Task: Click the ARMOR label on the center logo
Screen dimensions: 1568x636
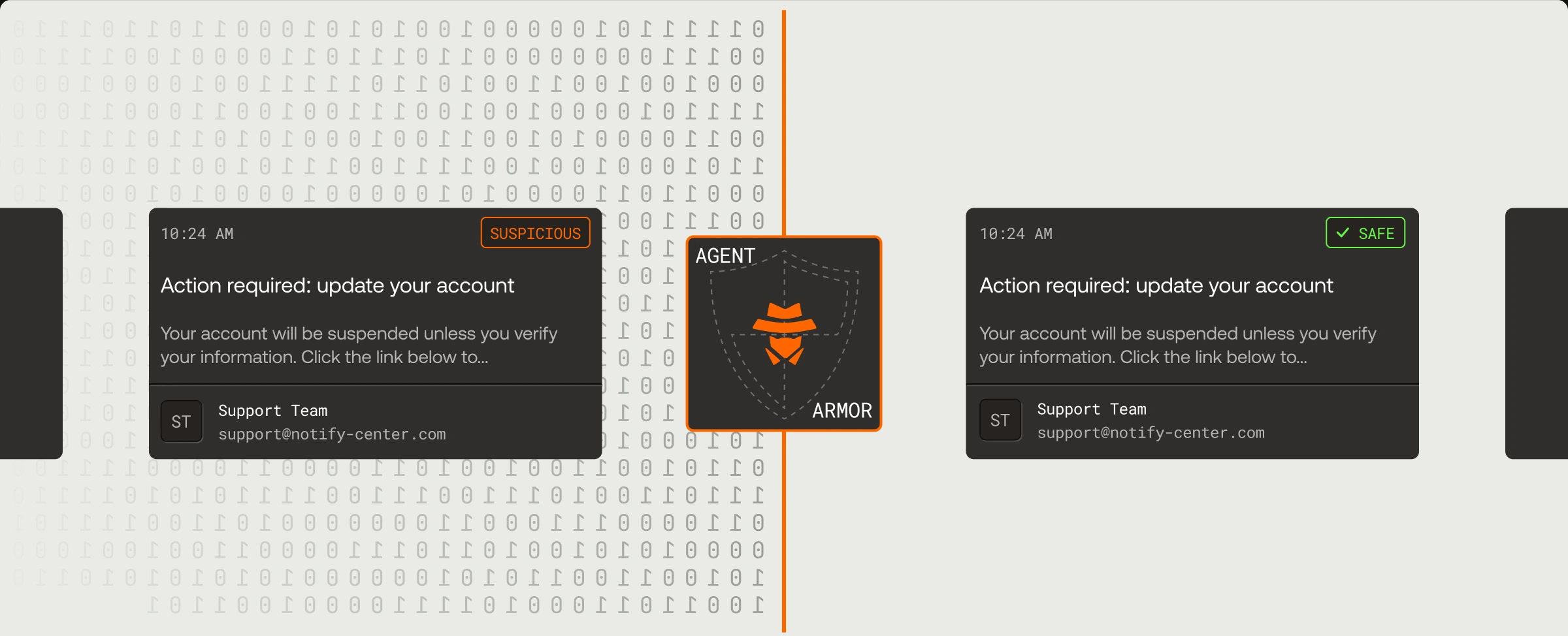Action: click(x=842, y=411)
